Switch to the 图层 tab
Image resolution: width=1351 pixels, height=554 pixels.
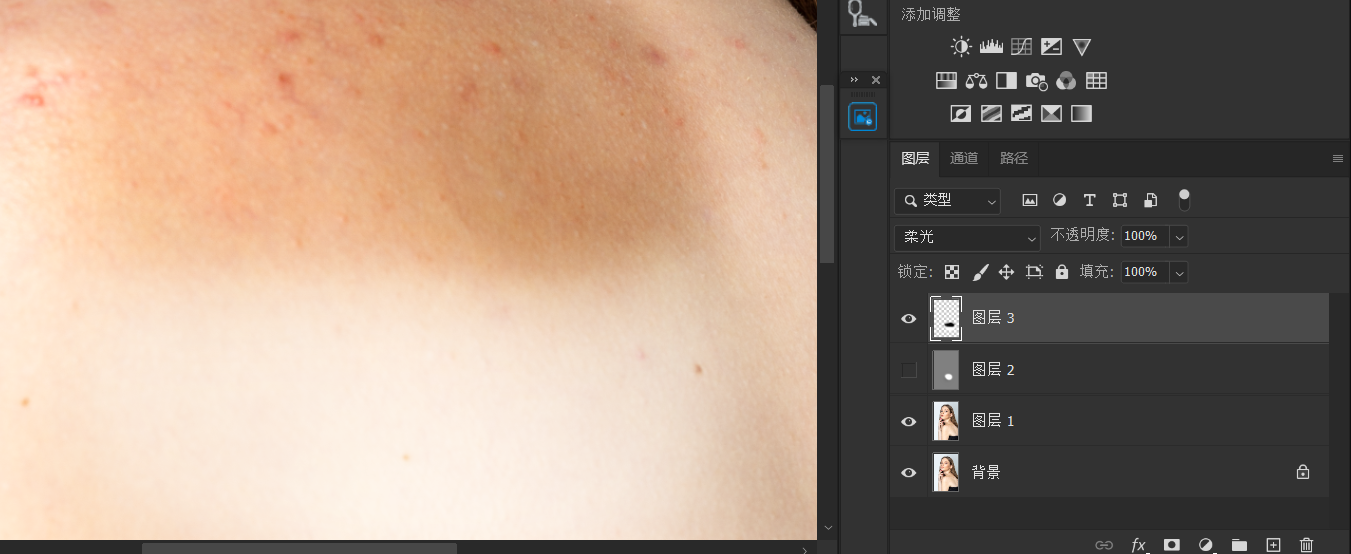915,158
